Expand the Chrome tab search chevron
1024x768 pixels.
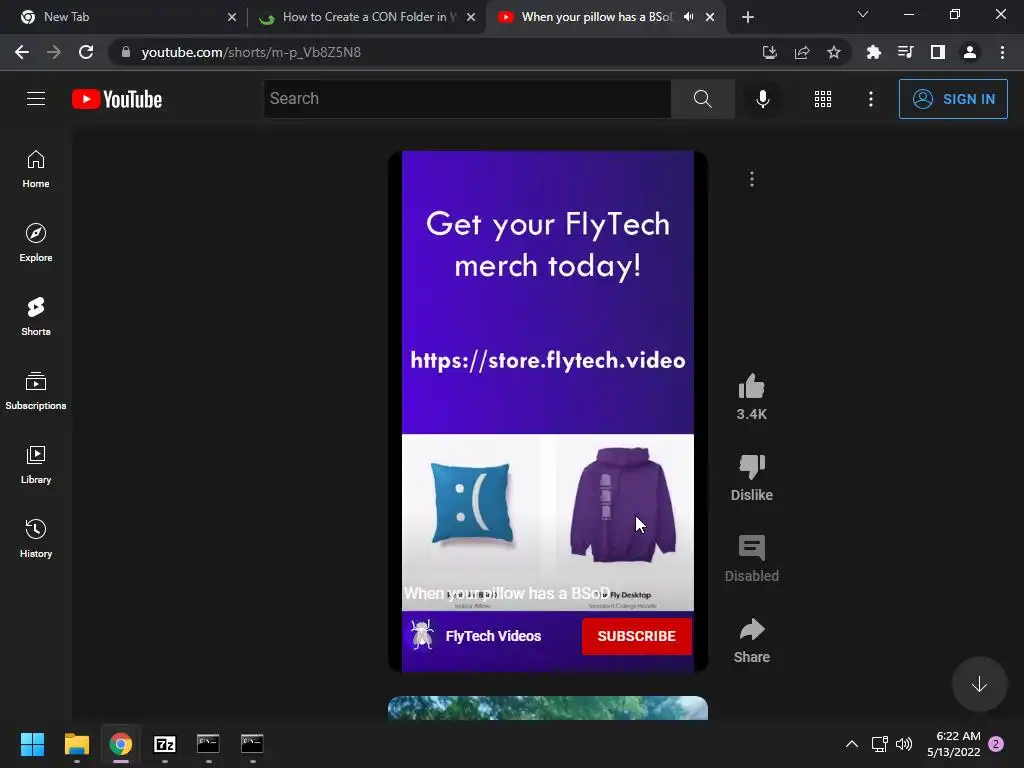863,14
